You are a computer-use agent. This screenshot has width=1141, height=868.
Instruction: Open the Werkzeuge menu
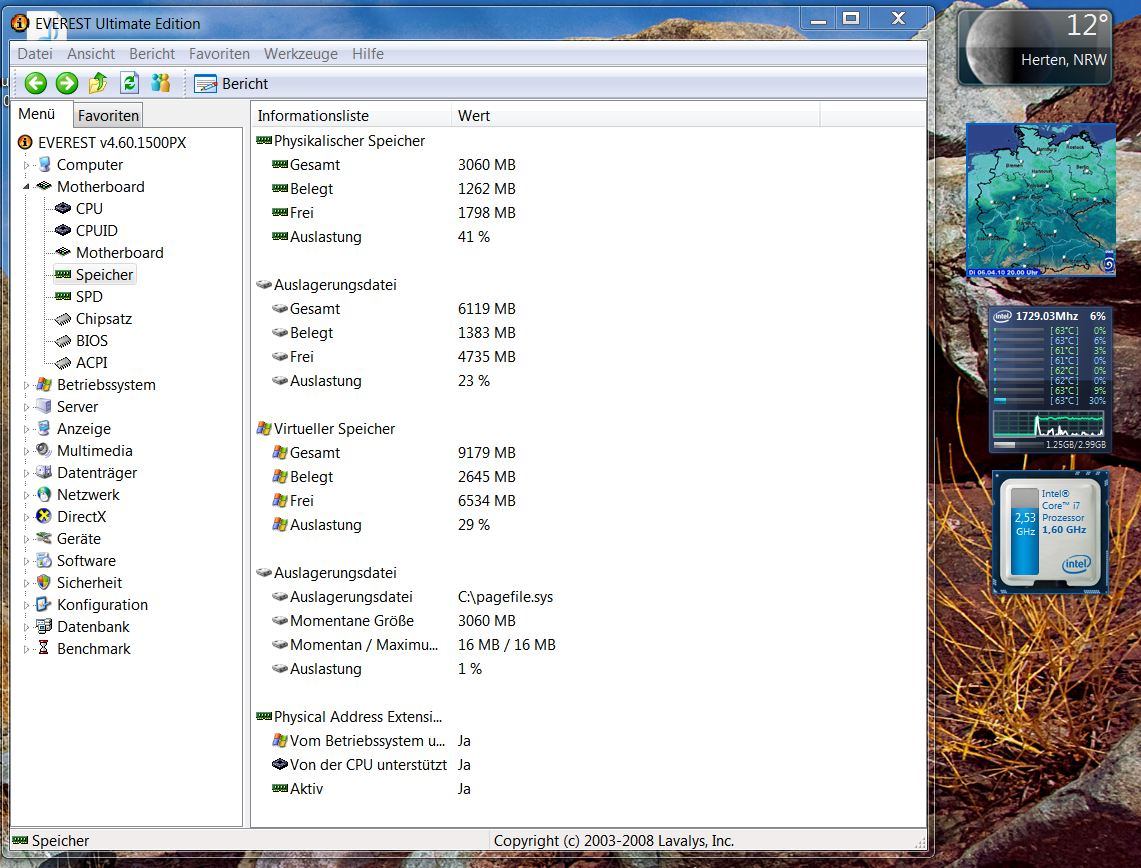(301, 54)
